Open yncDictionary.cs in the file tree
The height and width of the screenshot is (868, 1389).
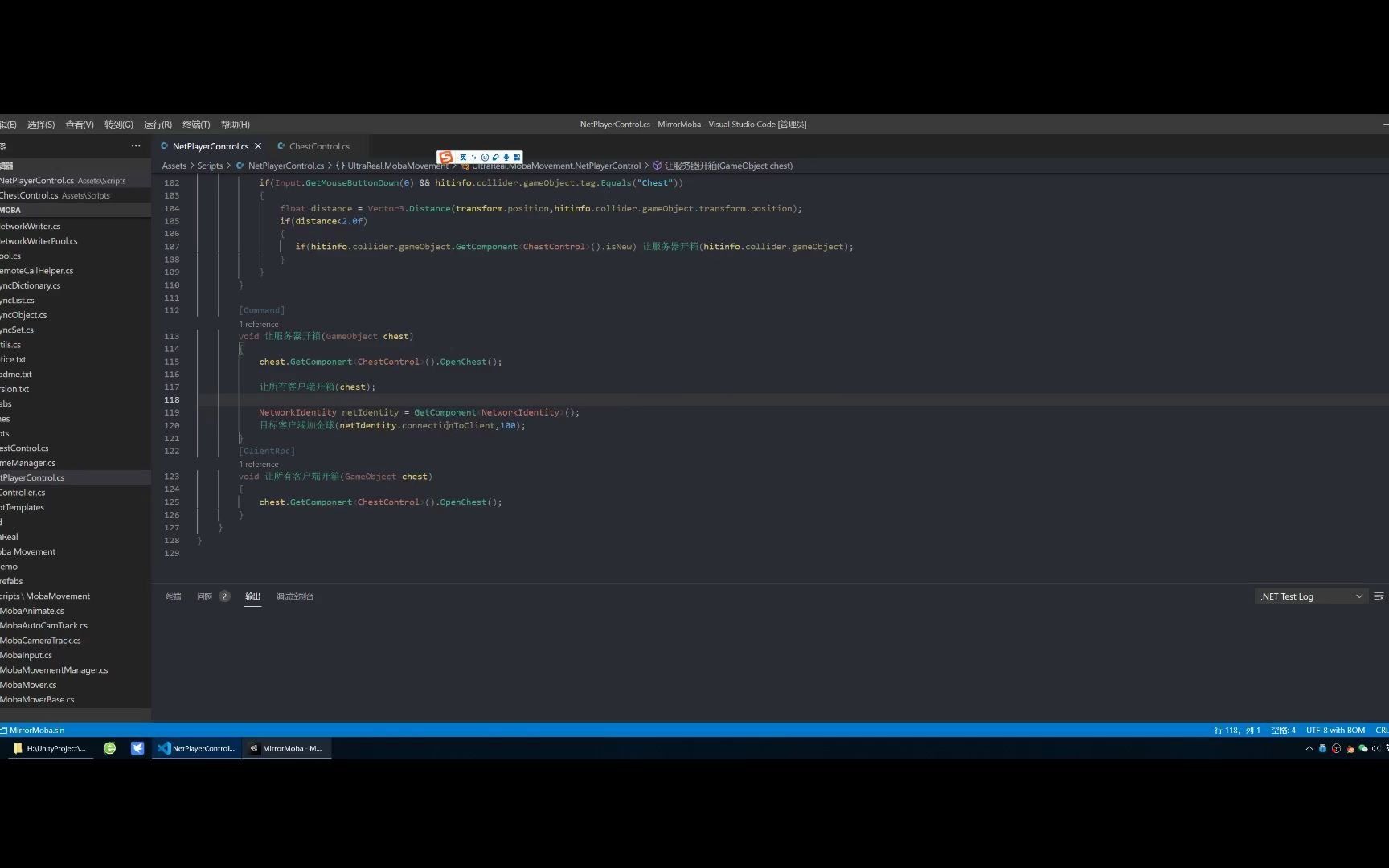(76, 285)
